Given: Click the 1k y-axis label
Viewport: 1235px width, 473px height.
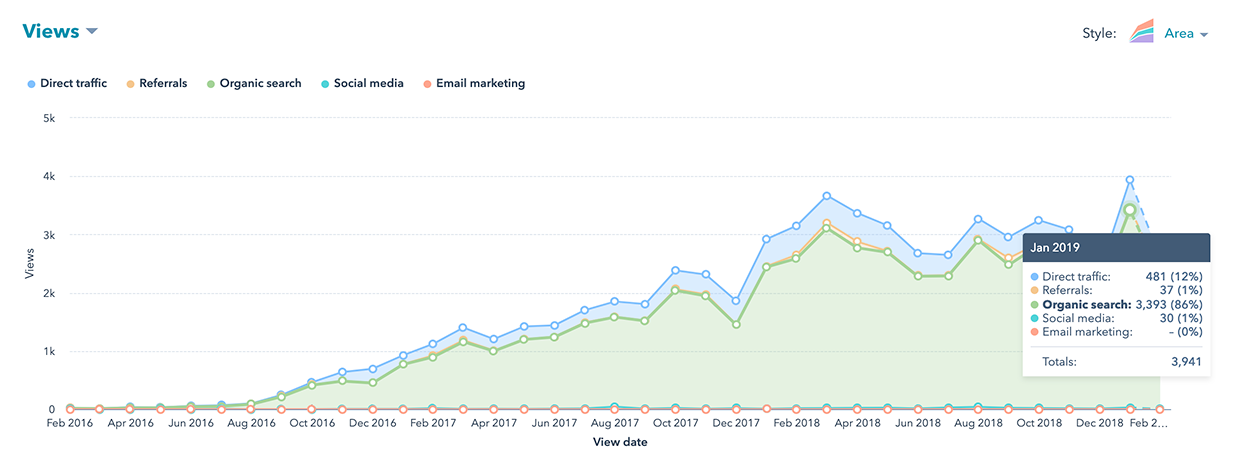Looking at the screenshot, I should pos(48,352).
